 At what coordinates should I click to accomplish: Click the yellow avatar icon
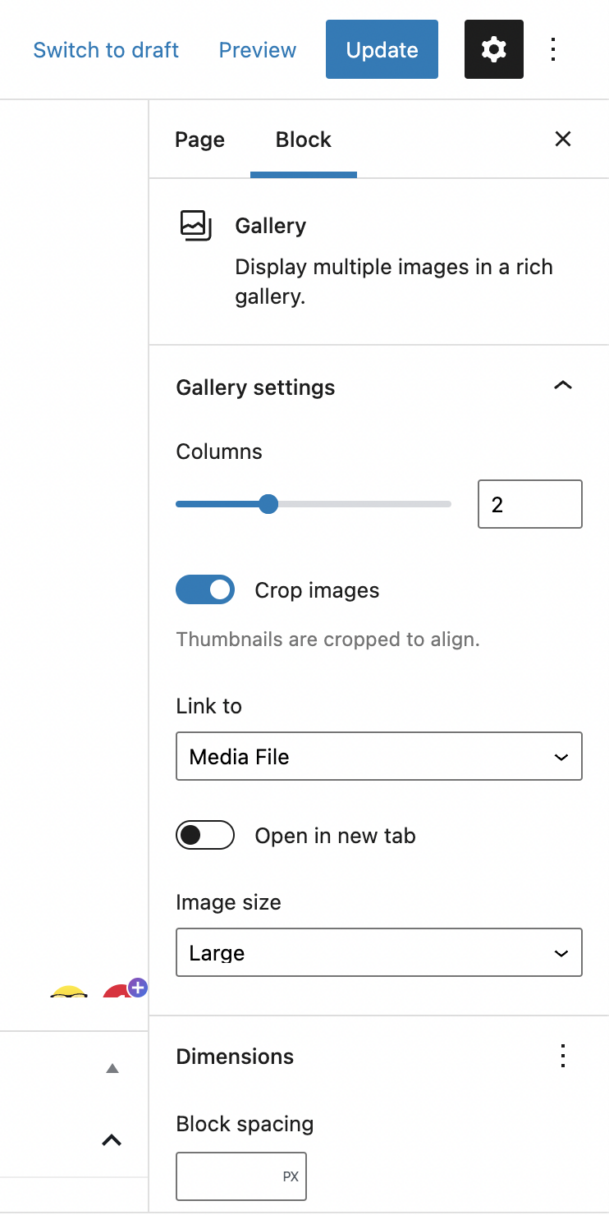pyautogui.click(x=69, y=992)
